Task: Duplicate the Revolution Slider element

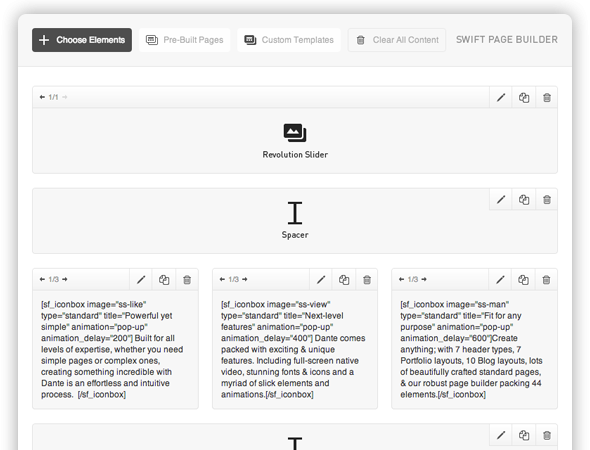Action: 524,98
